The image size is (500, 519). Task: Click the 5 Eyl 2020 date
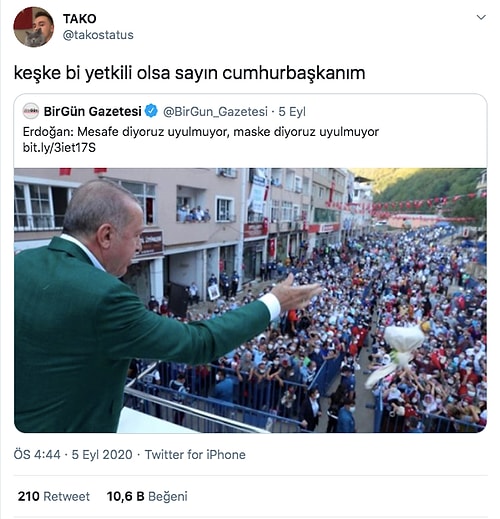(x=102, y=455)
